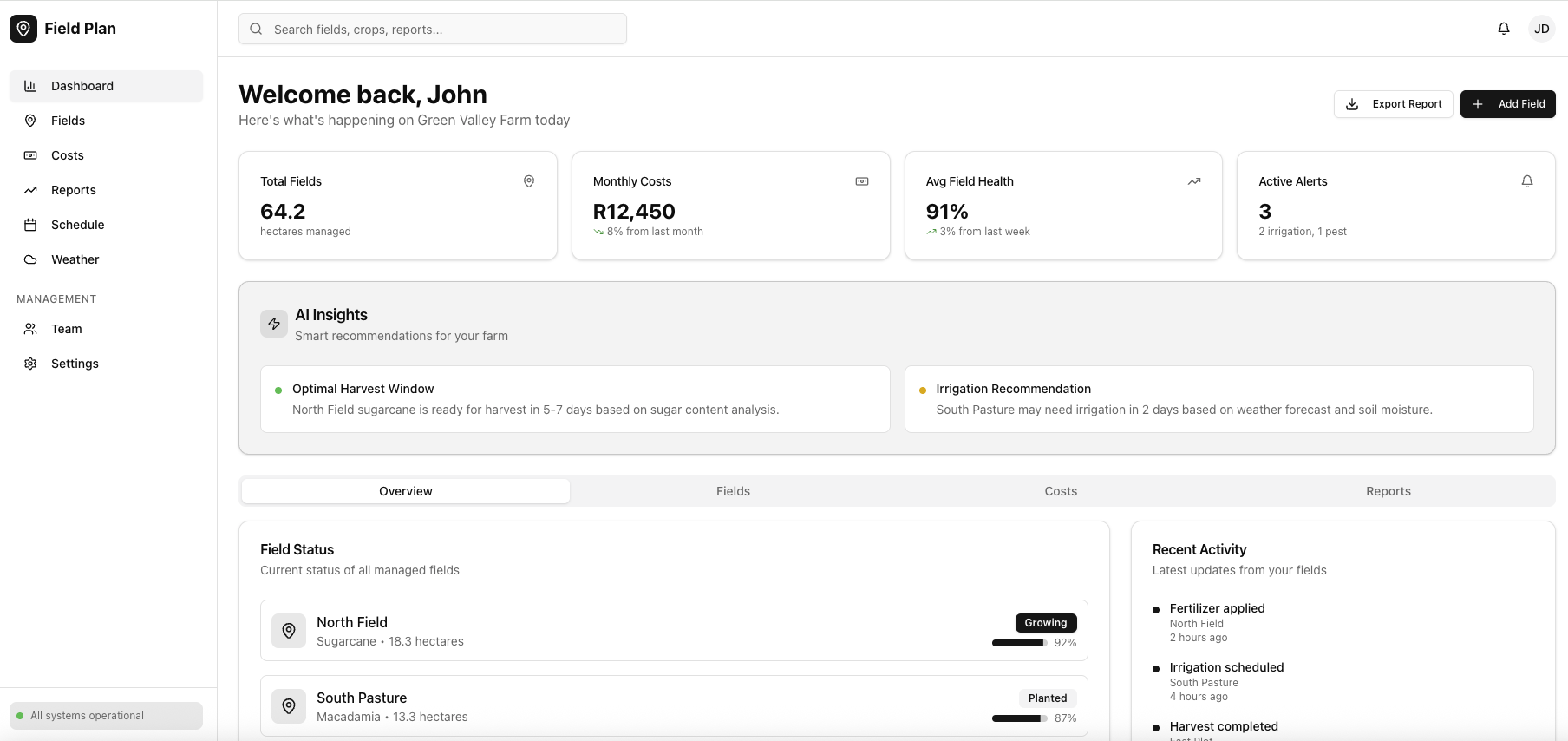The height and width of the screenshot is (741, 1568).
Task: Open Settings in the Management section
Action: [75, 364]
